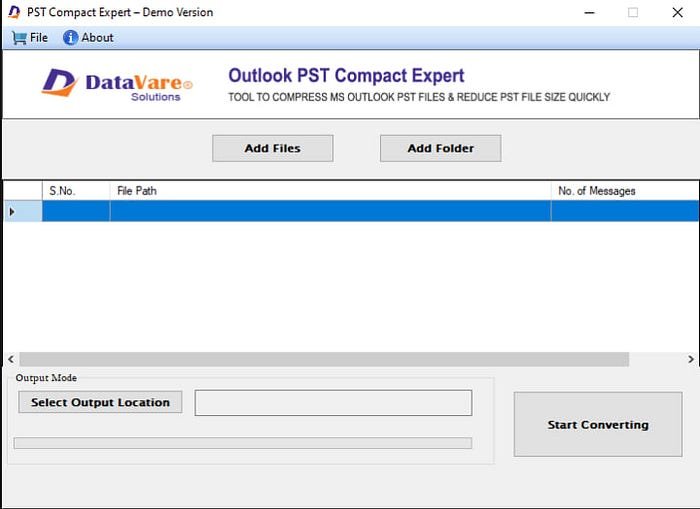Click the highlighted empty File Path cell

click(x=330, y=211)
